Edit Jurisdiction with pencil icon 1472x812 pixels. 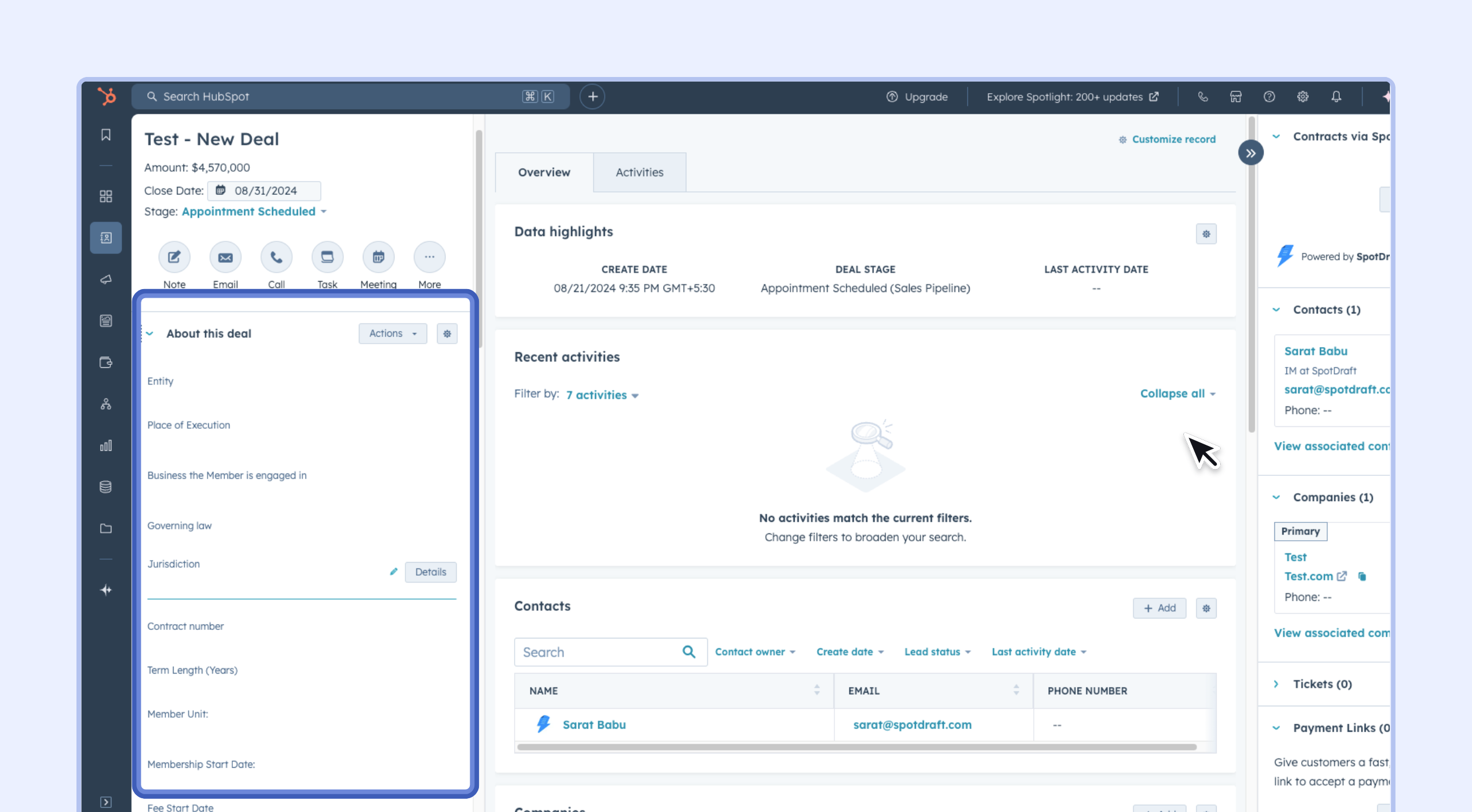coord(393,572)
